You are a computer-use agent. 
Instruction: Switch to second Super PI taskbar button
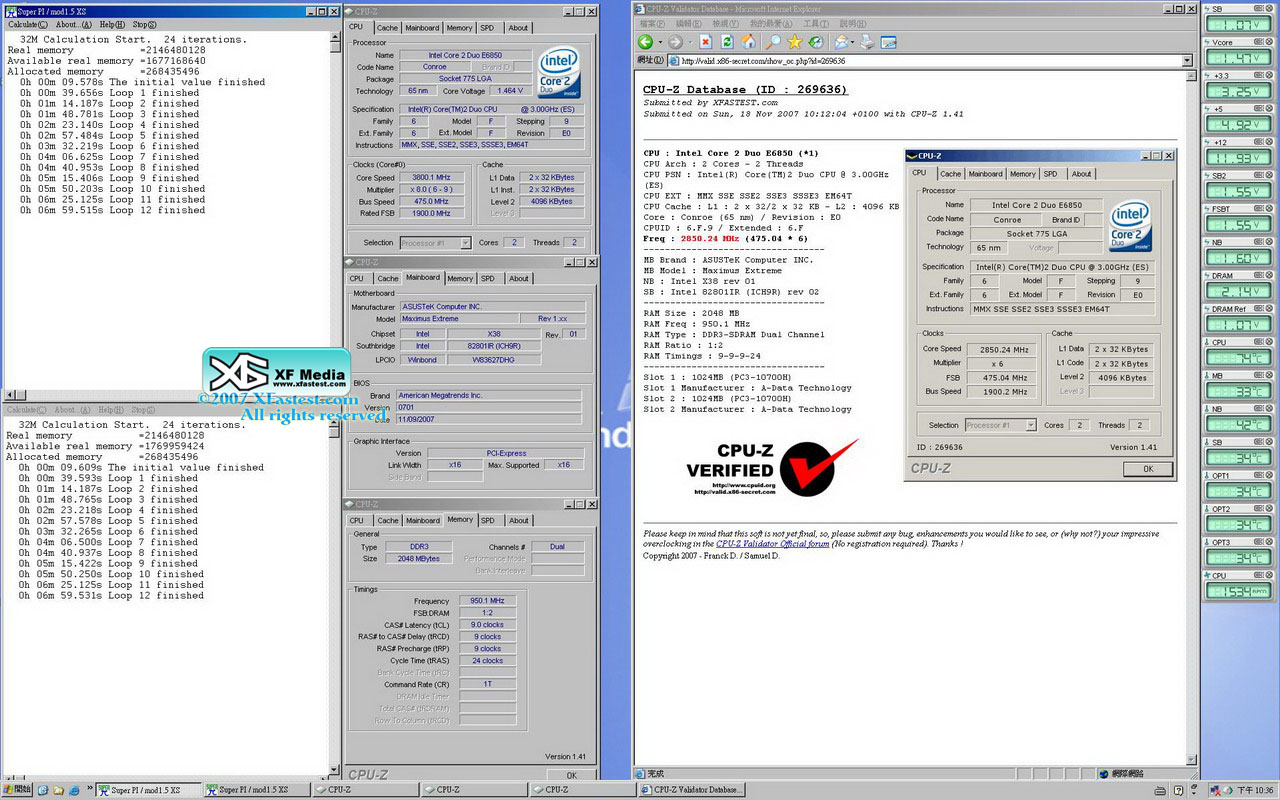tap(256, 790)
